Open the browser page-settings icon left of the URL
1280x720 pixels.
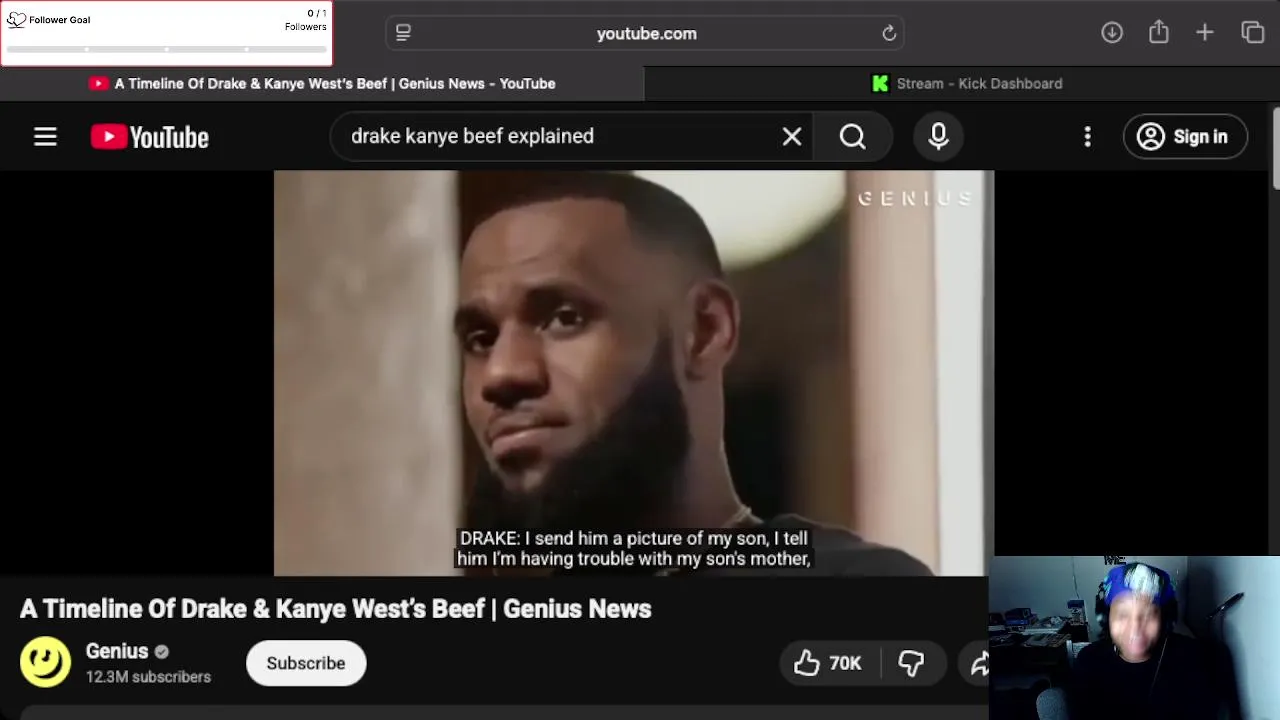tap(403, 33)
